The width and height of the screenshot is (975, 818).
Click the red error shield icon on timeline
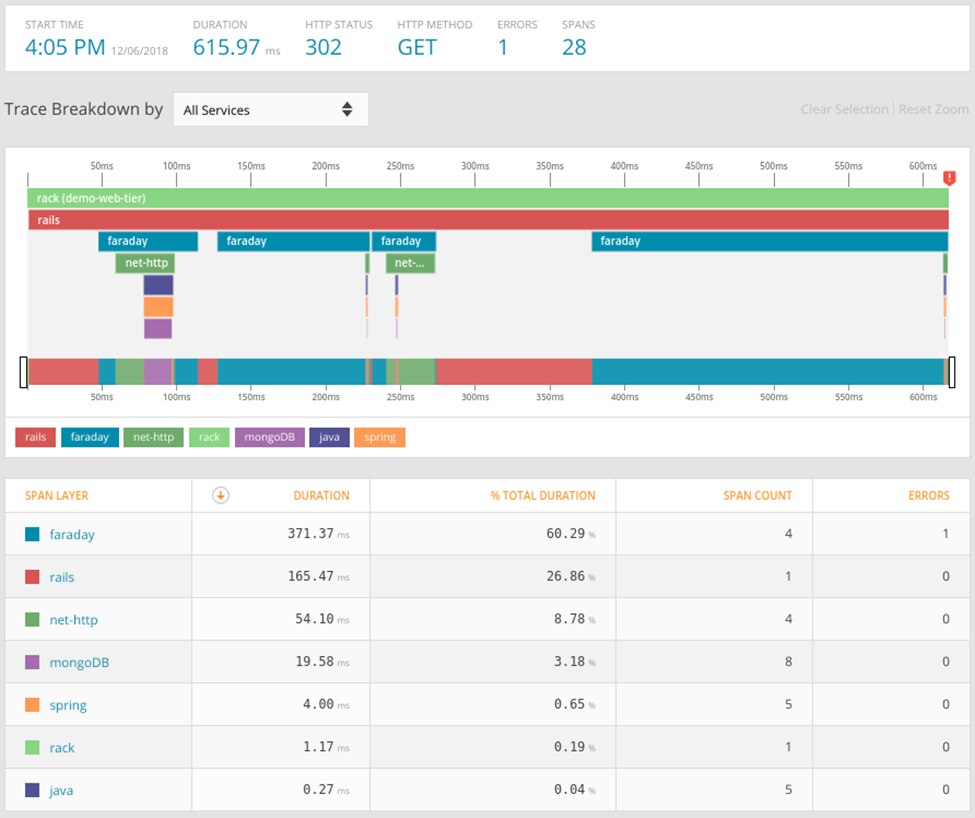tap(949, 177)
